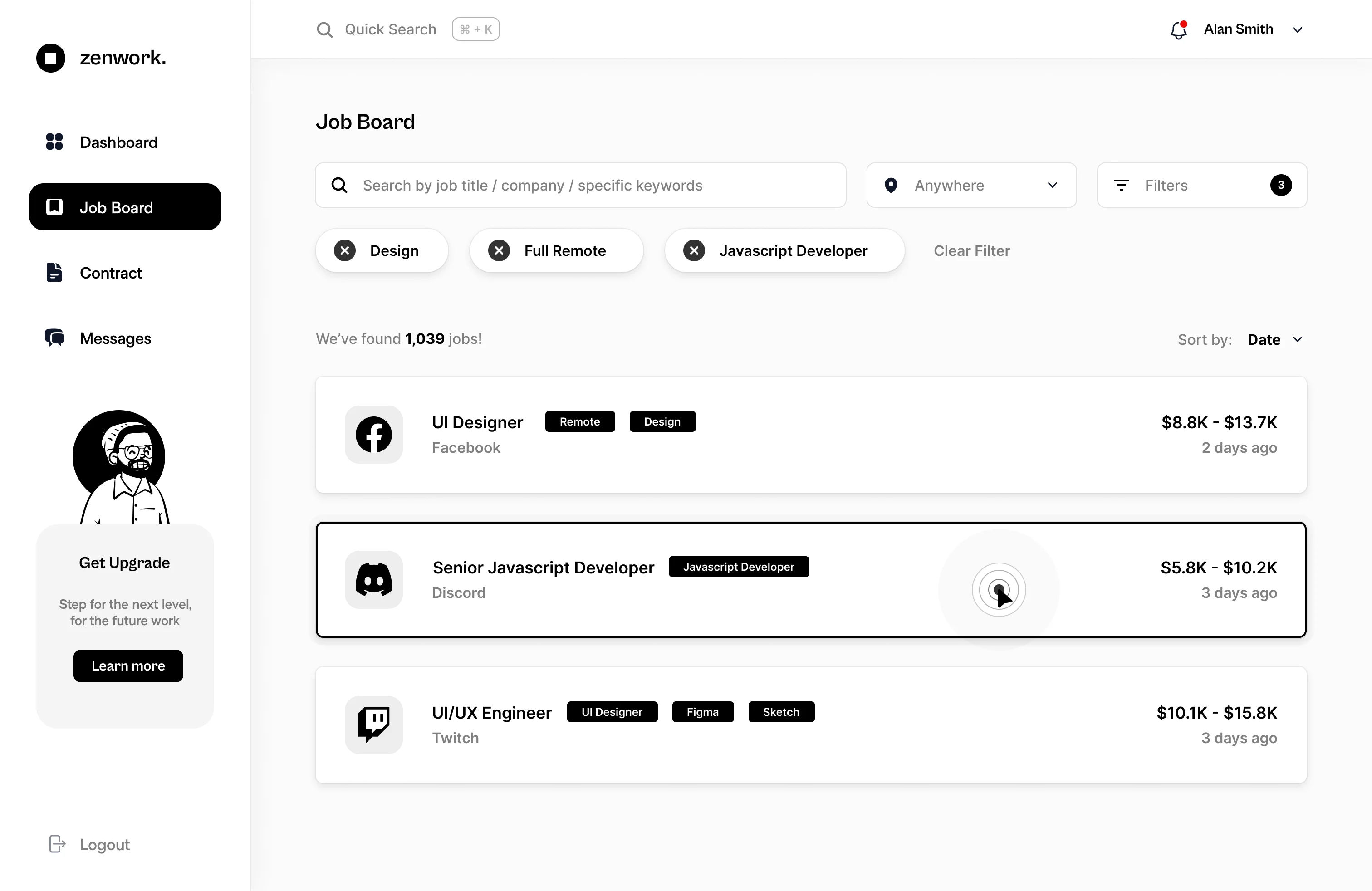Click the Quick Search magnifier icon
This screenshot has width=1372, height=891.
click(324, 29)
